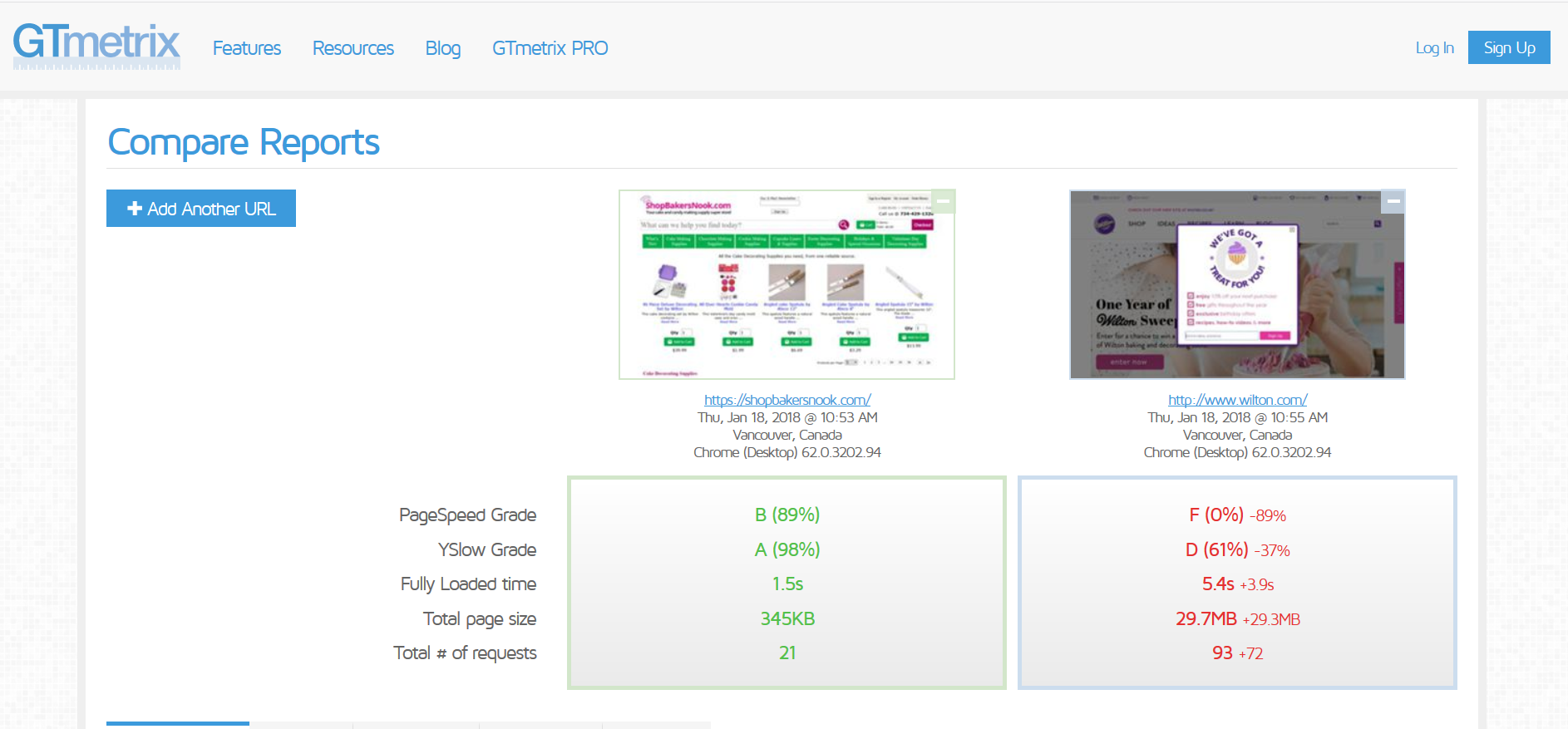Select the B (89%) PageSpeed grade
This screenshot has height=729, width=1568.
(787, 515)
